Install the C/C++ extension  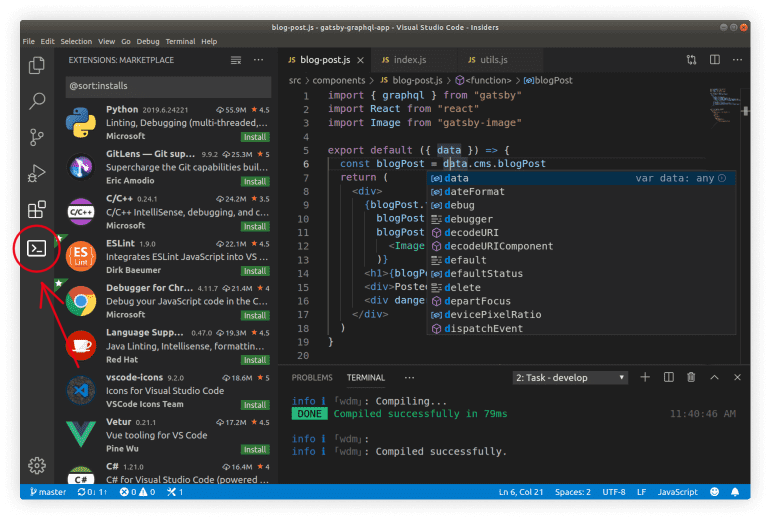(255, 227)
